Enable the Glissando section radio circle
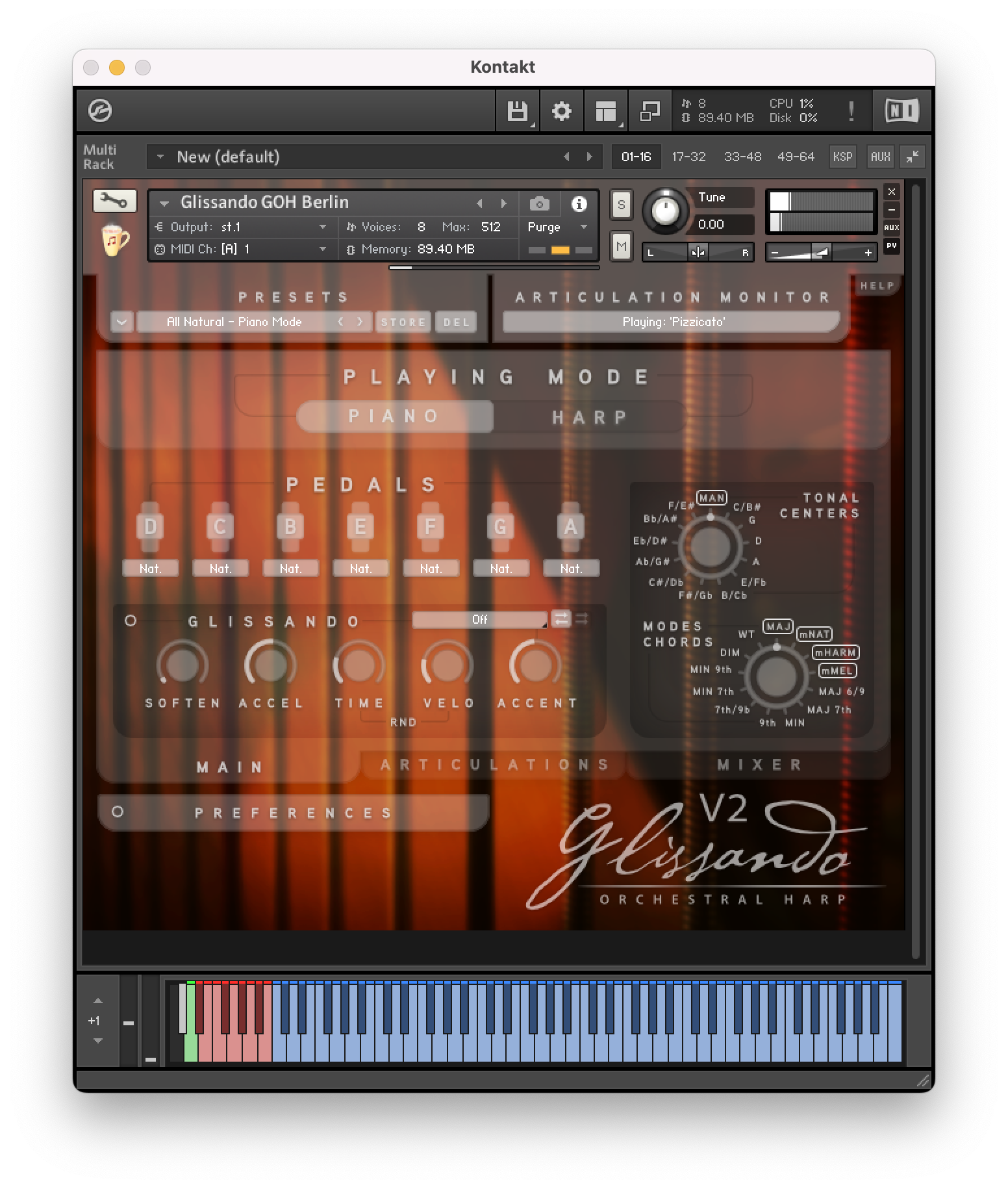This screenshot has height=1189, width=1008. pos(131,620)
